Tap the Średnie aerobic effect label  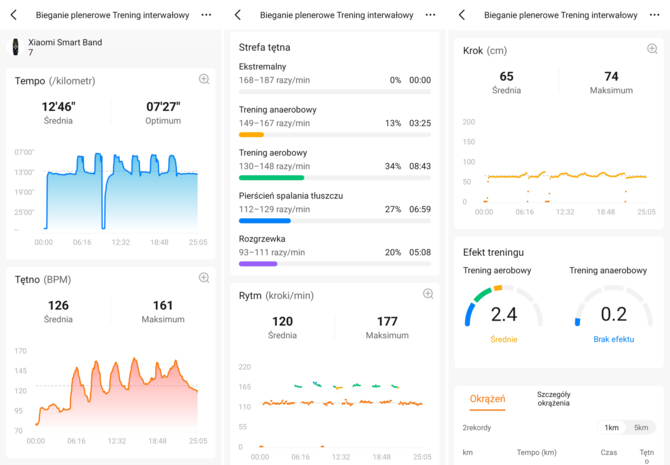[504, 339]
